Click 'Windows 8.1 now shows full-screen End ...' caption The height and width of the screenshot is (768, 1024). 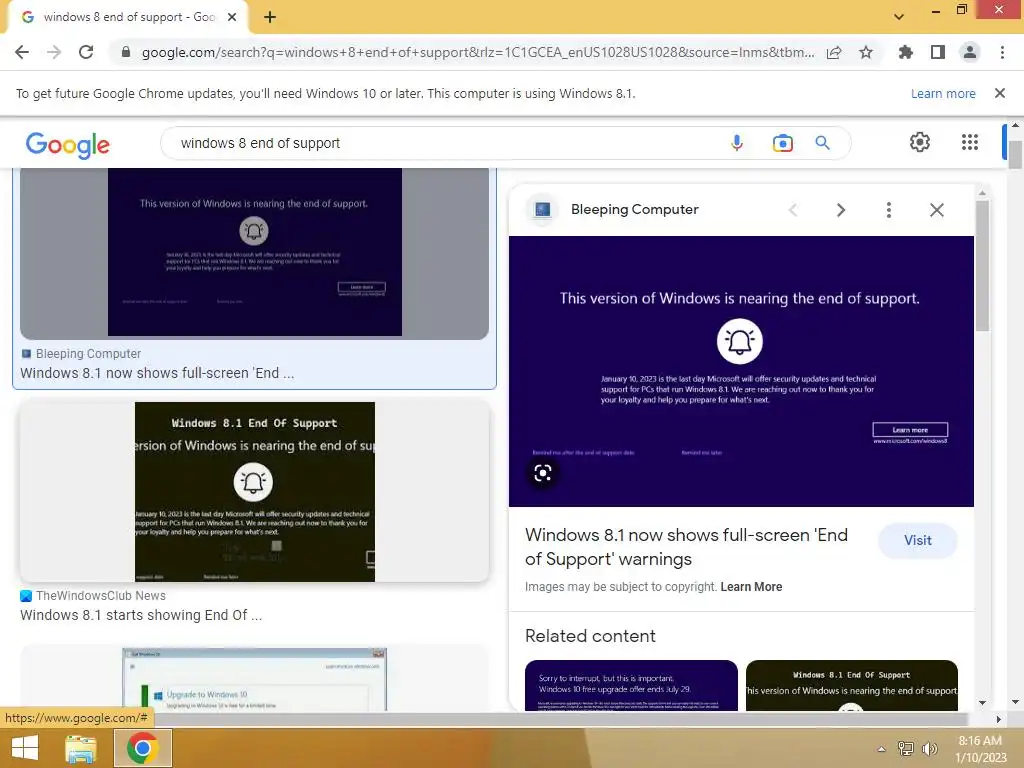pos(157,373)
